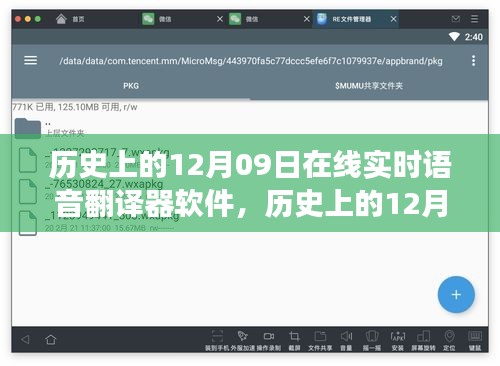Image resolution: width=500 pixels, height=366 pixels.
Task: Trigger 摇一摇 shake
Action: coord(372,340)
